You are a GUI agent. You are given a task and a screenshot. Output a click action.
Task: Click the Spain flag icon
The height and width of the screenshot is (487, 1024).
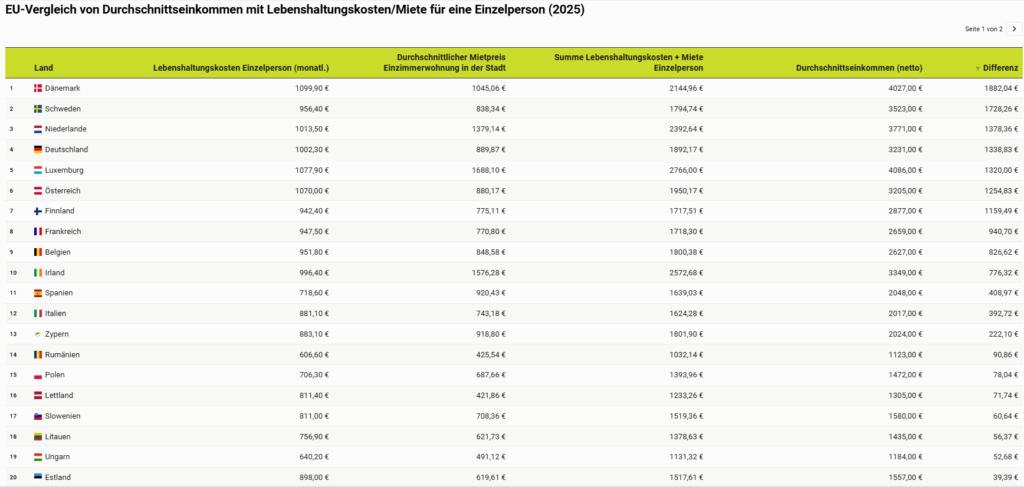[x=38, y=293]
